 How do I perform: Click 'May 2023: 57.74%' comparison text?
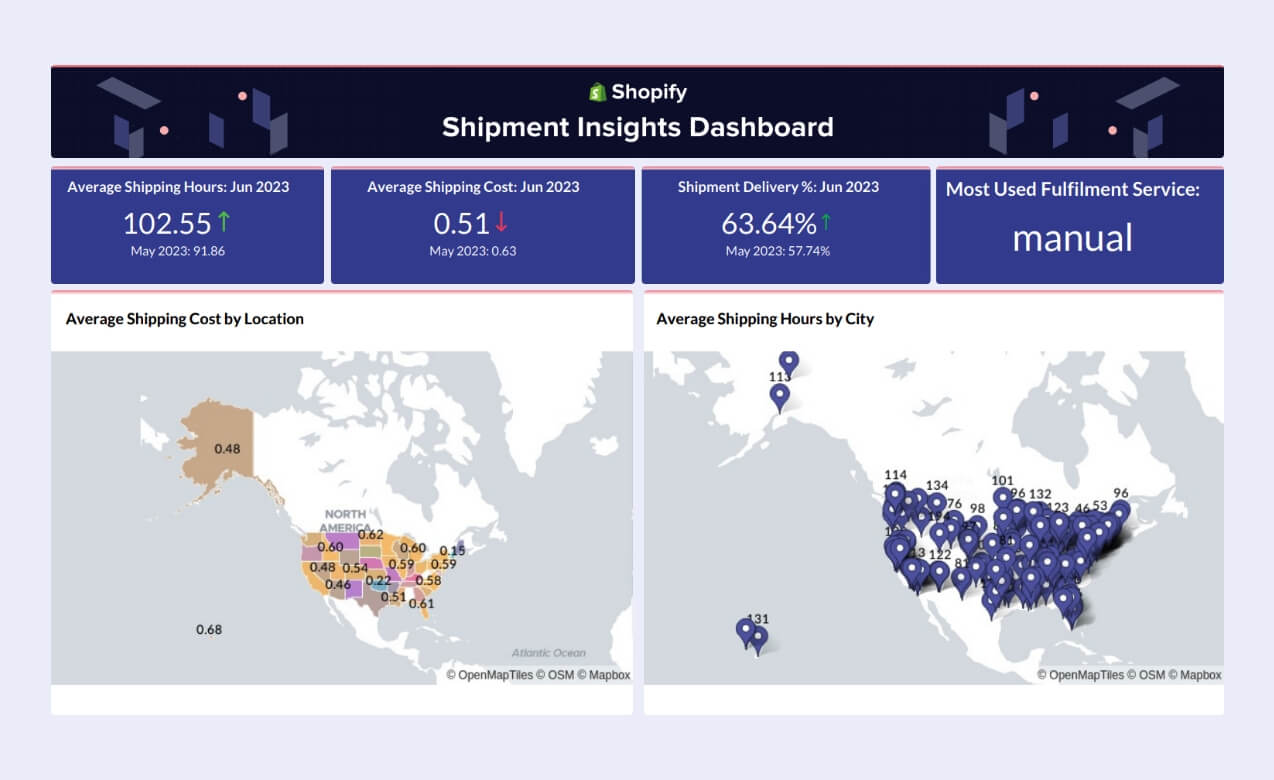[778, 251]
